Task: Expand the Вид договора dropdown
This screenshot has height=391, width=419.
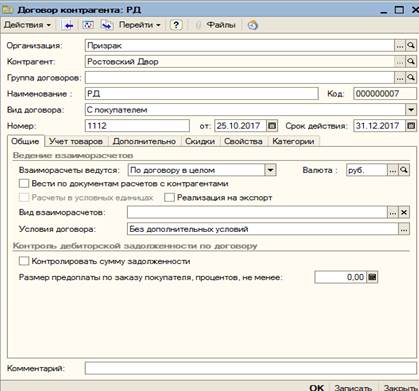Action: [x=411, y=109]
